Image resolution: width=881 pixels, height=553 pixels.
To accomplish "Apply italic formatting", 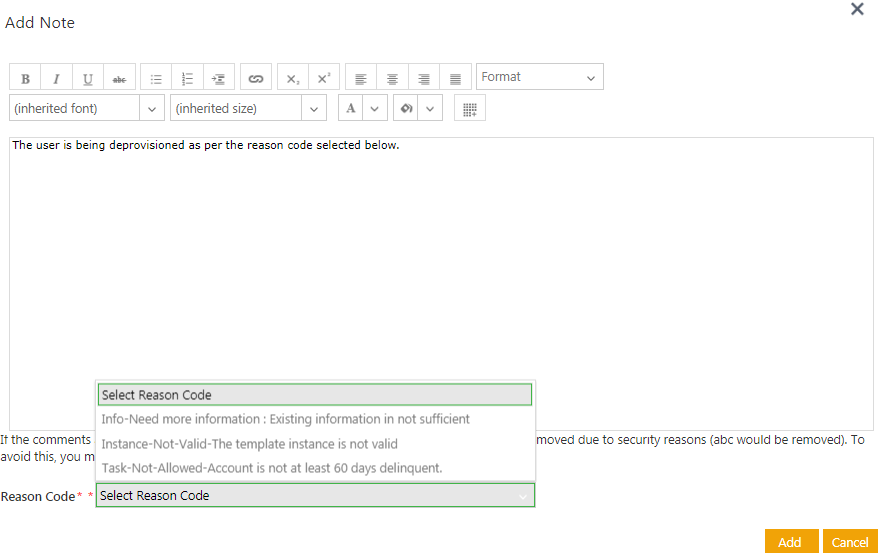I will [56, 79].
